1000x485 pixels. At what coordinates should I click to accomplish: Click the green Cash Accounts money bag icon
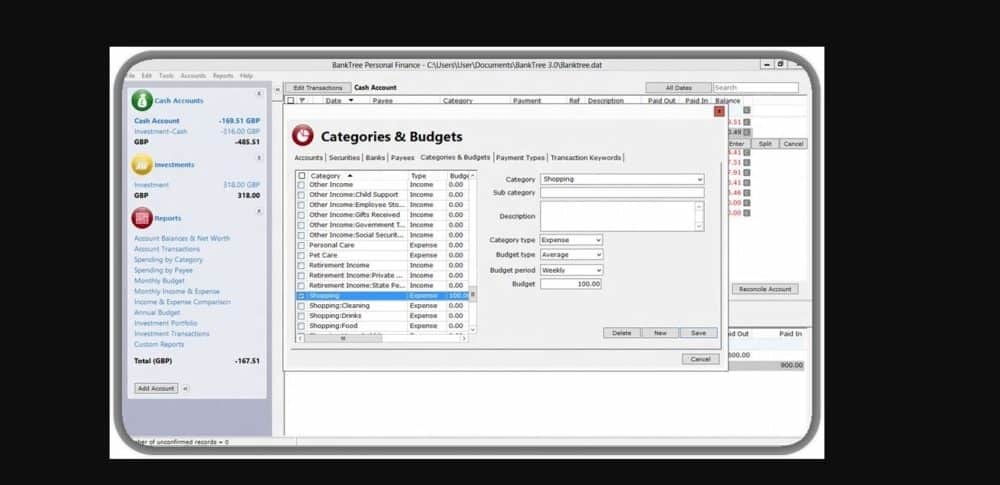coord(142,100)
